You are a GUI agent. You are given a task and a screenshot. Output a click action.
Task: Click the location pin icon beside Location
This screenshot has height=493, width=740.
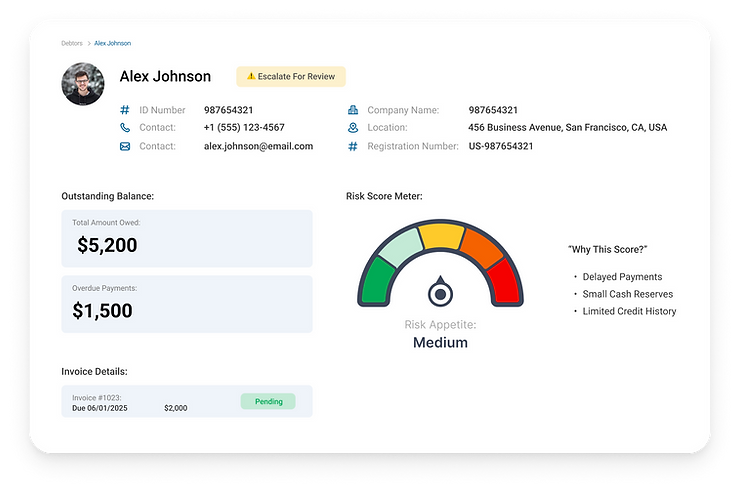(353, 127)
